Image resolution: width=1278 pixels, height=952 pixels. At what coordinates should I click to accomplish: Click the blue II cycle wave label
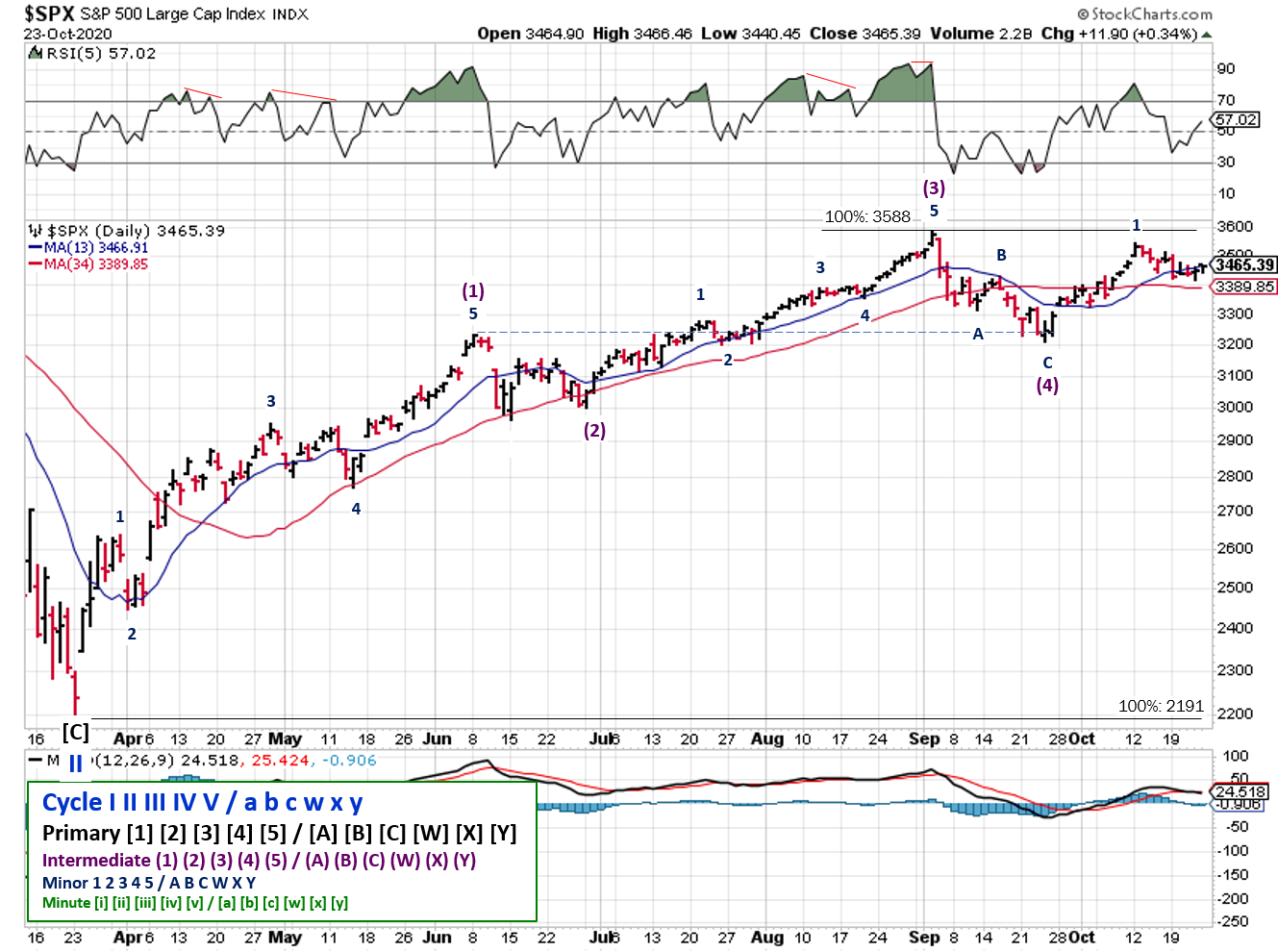pos(75,764)
